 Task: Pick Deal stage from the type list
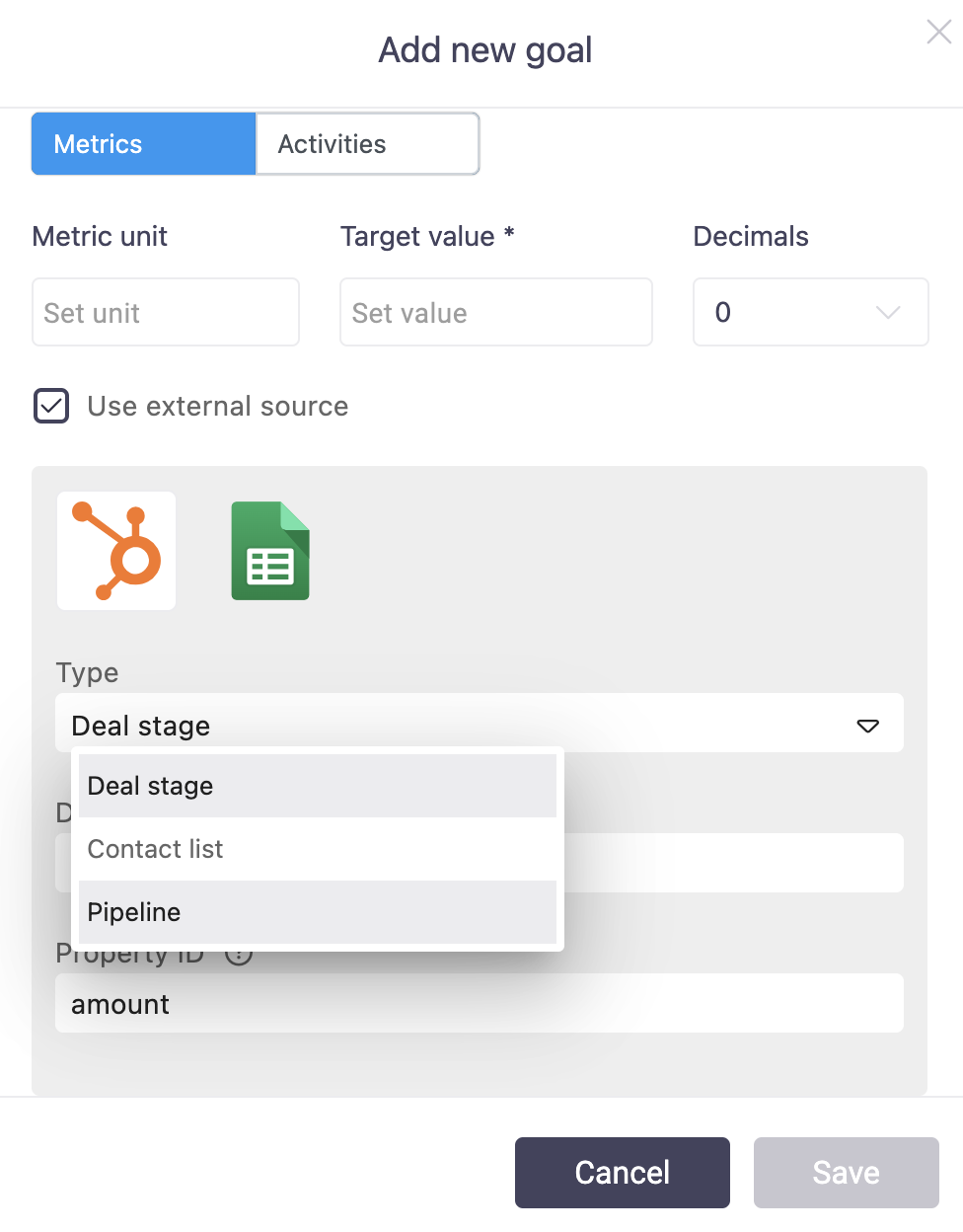pyautogui.click(x=317, y=786)
